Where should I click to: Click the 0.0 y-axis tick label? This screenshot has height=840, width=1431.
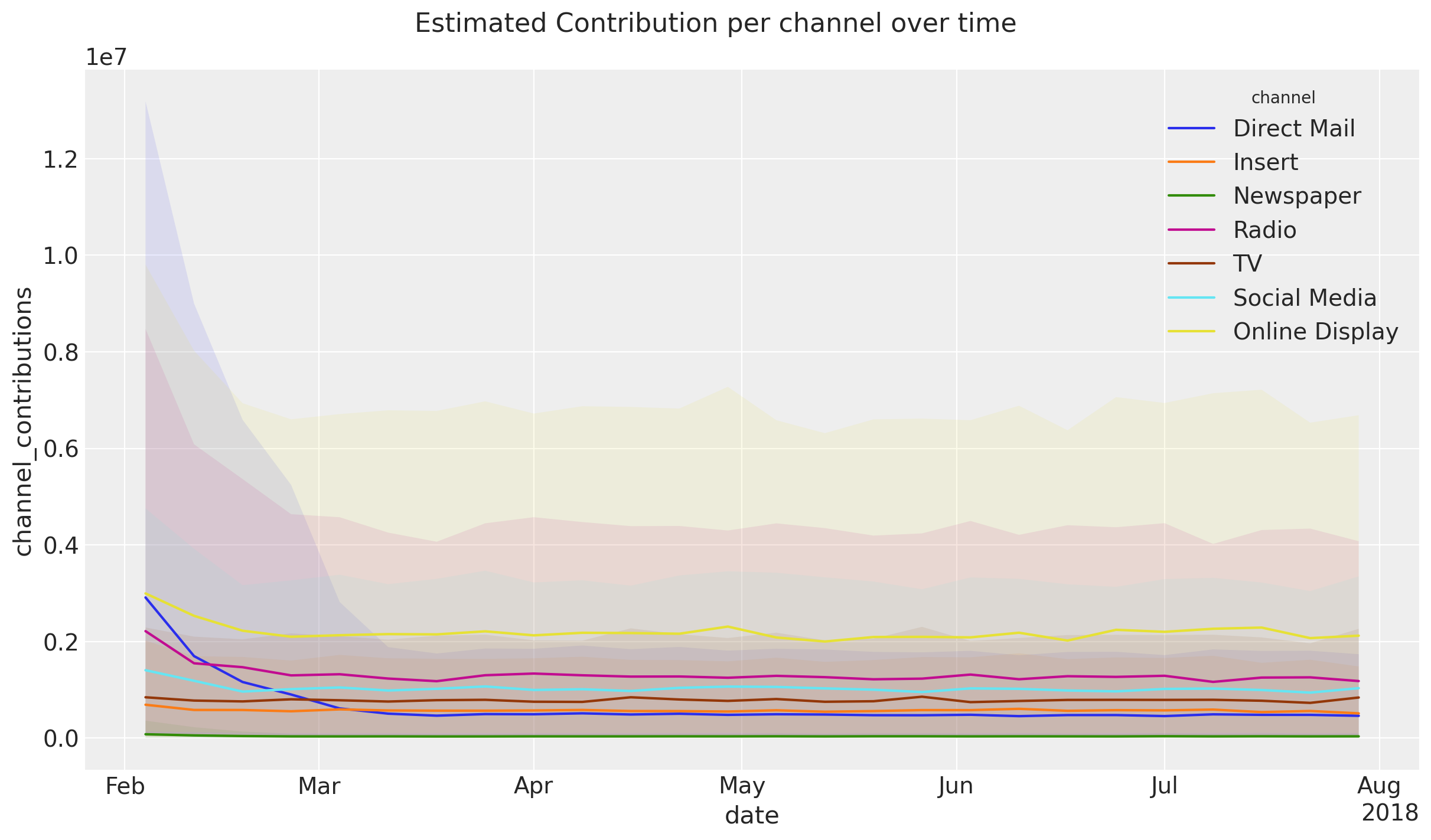(x=61, y=738)
